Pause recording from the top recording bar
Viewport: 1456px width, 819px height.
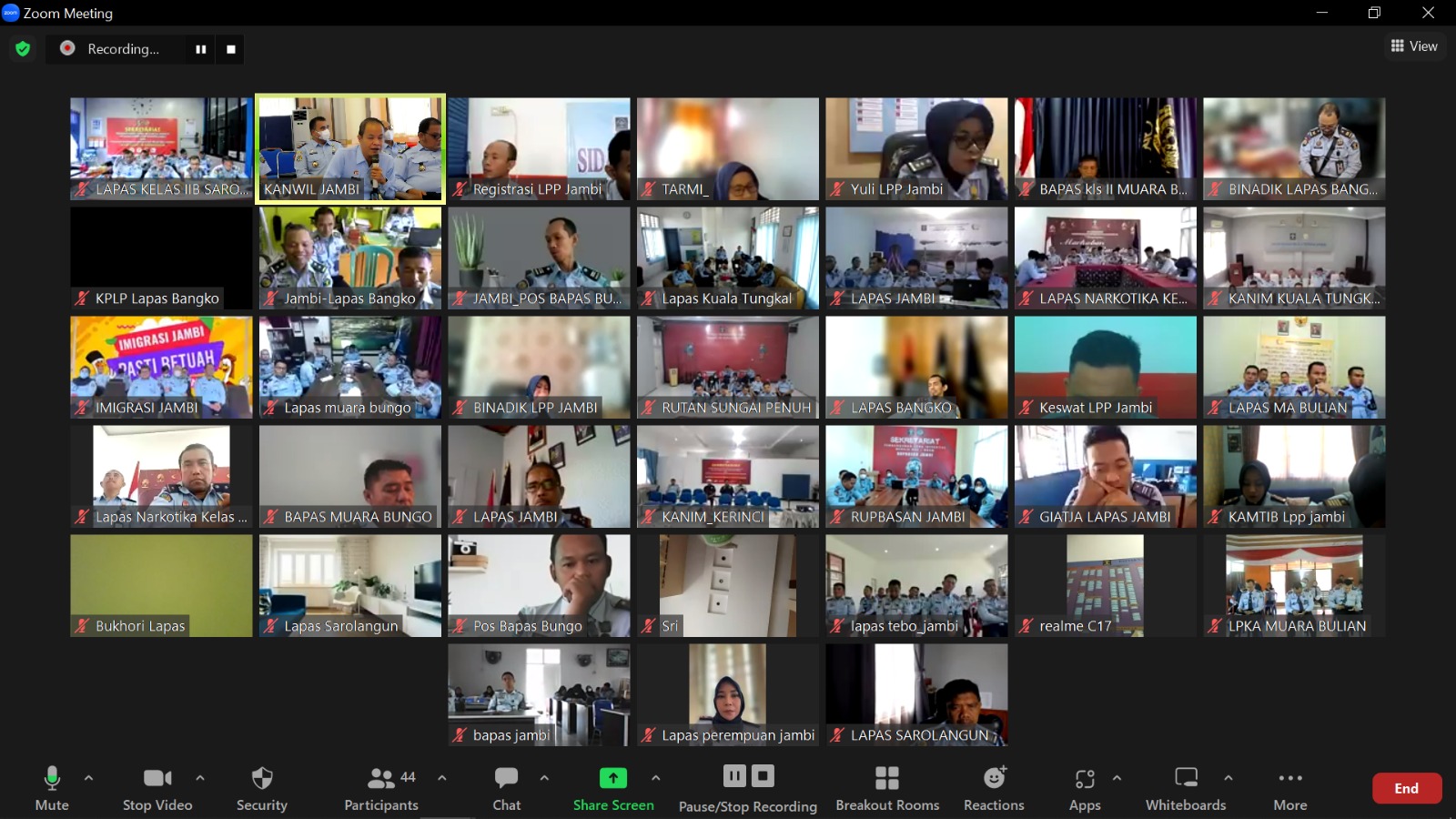pyautogui.click(x=200, y=49)
